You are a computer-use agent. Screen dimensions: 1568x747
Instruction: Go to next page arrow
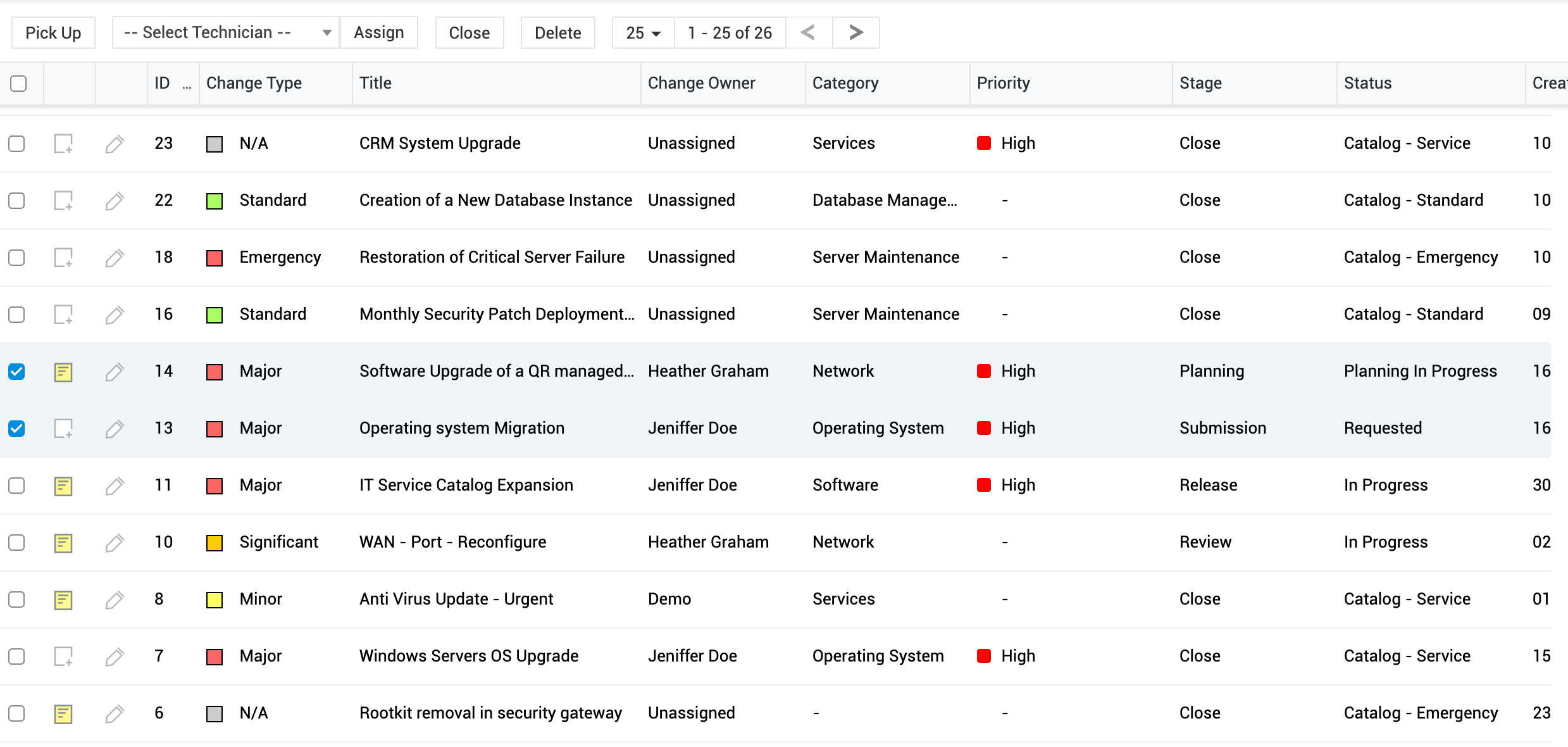(856, 32)
